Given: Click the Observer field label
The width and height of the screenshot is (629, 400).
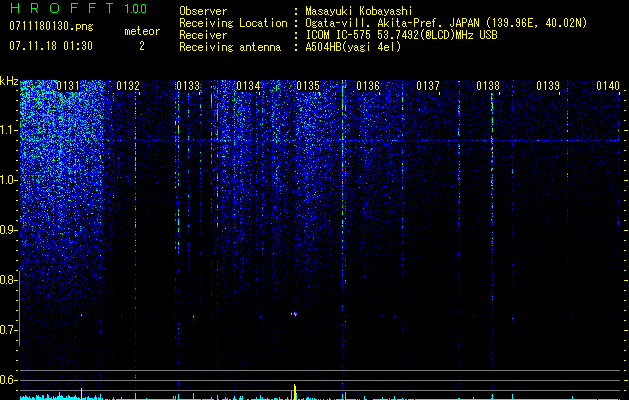Looking at the screenshot, I should (x=203, y=11).
